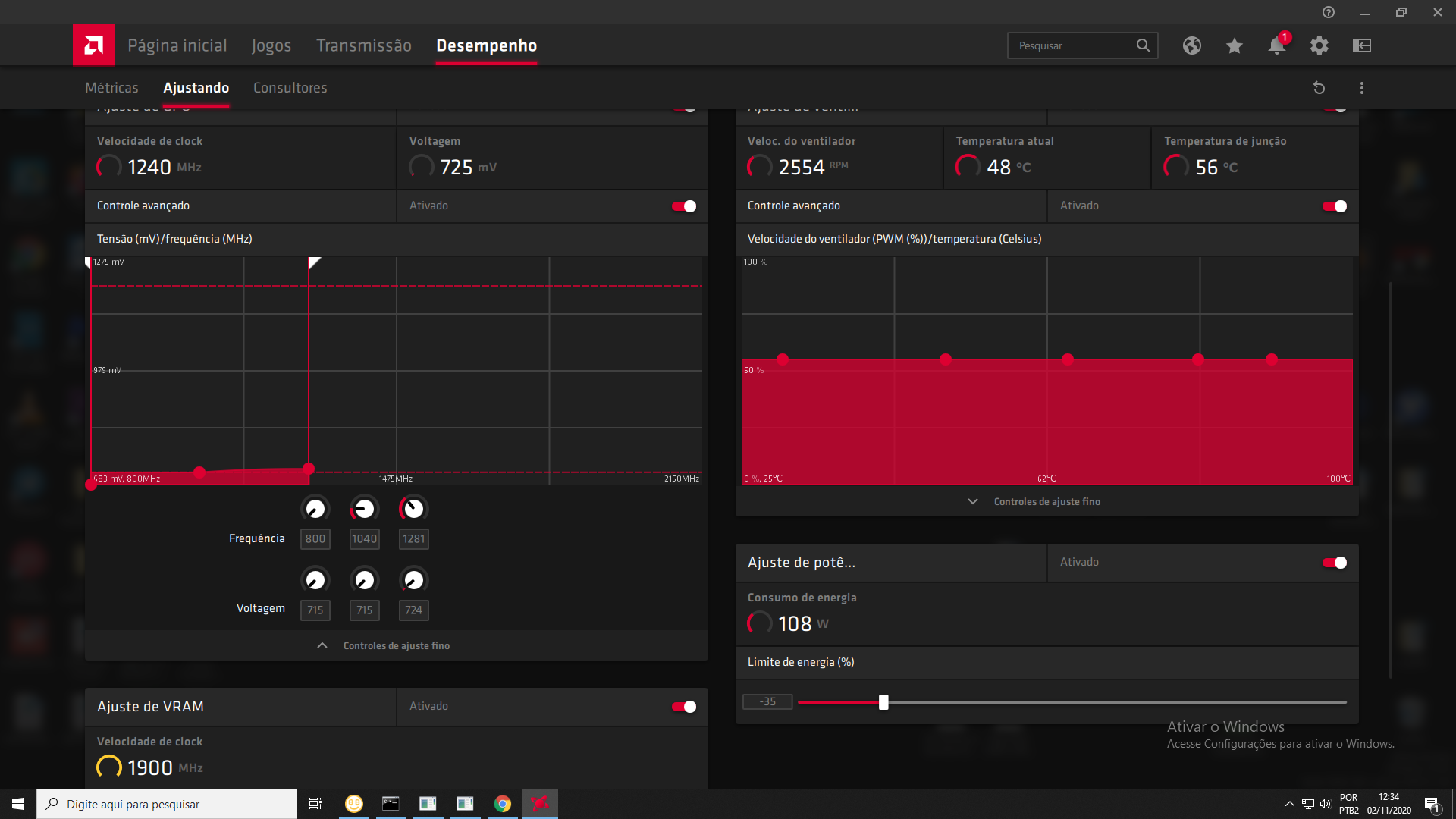Open Task View in taskbar
Image resolution: width=1456 pixels, height=819 pixels.
315,804
